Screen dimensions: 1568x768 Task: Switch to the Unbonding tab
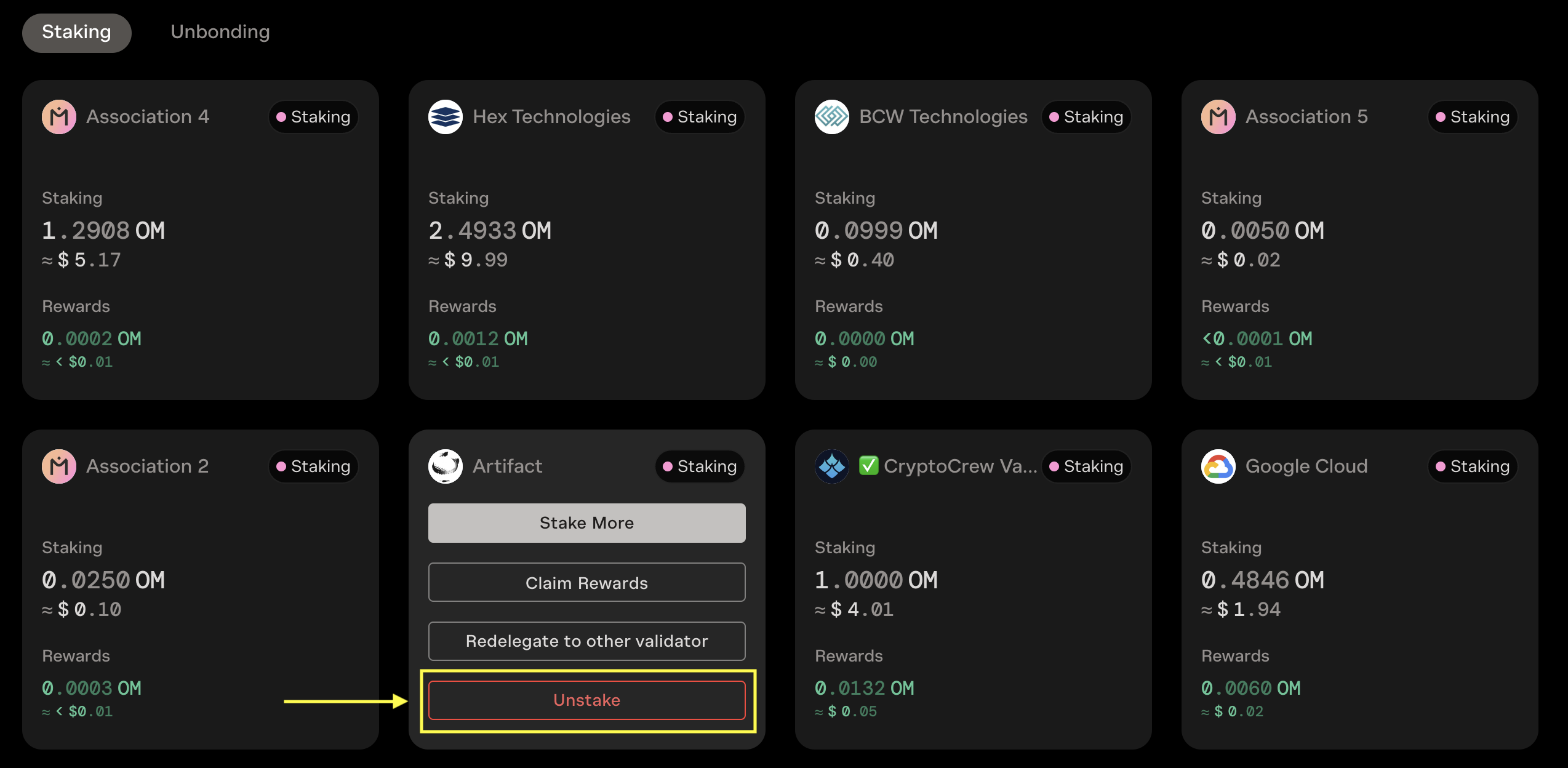point(220,32)
